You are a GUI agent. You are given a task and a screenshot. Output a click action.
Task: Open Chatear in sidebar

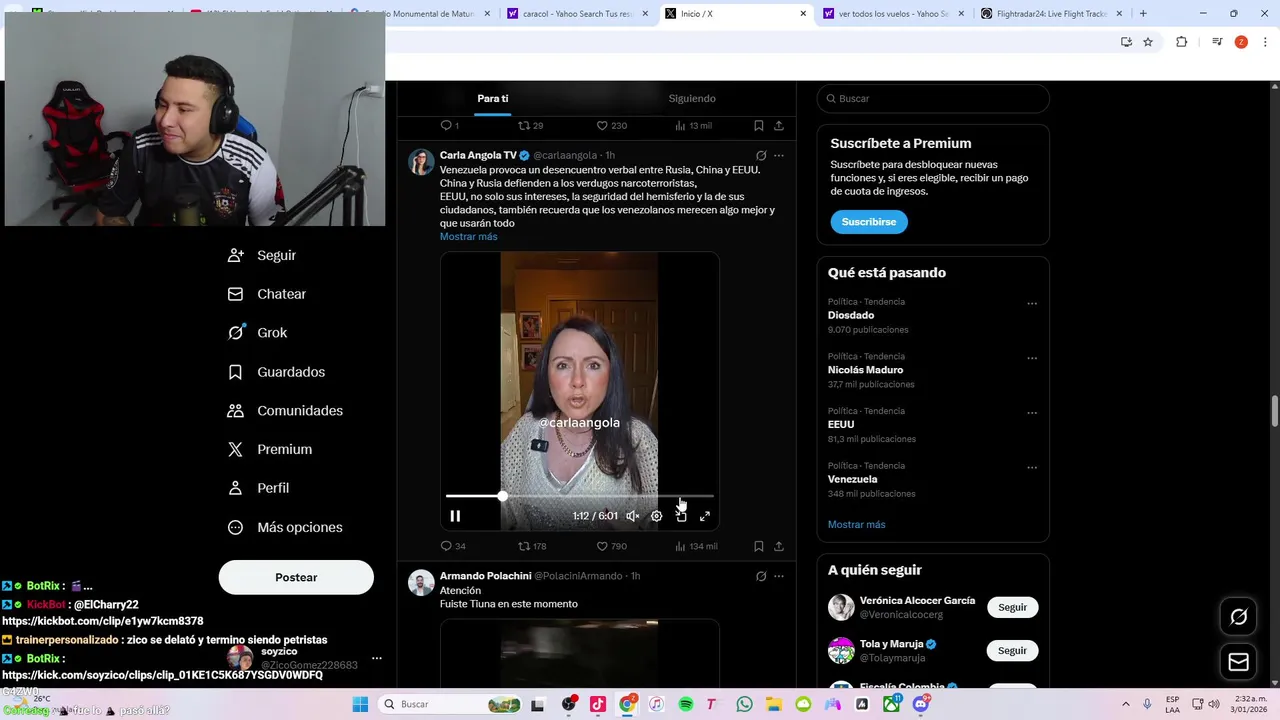tap(267, 294)
